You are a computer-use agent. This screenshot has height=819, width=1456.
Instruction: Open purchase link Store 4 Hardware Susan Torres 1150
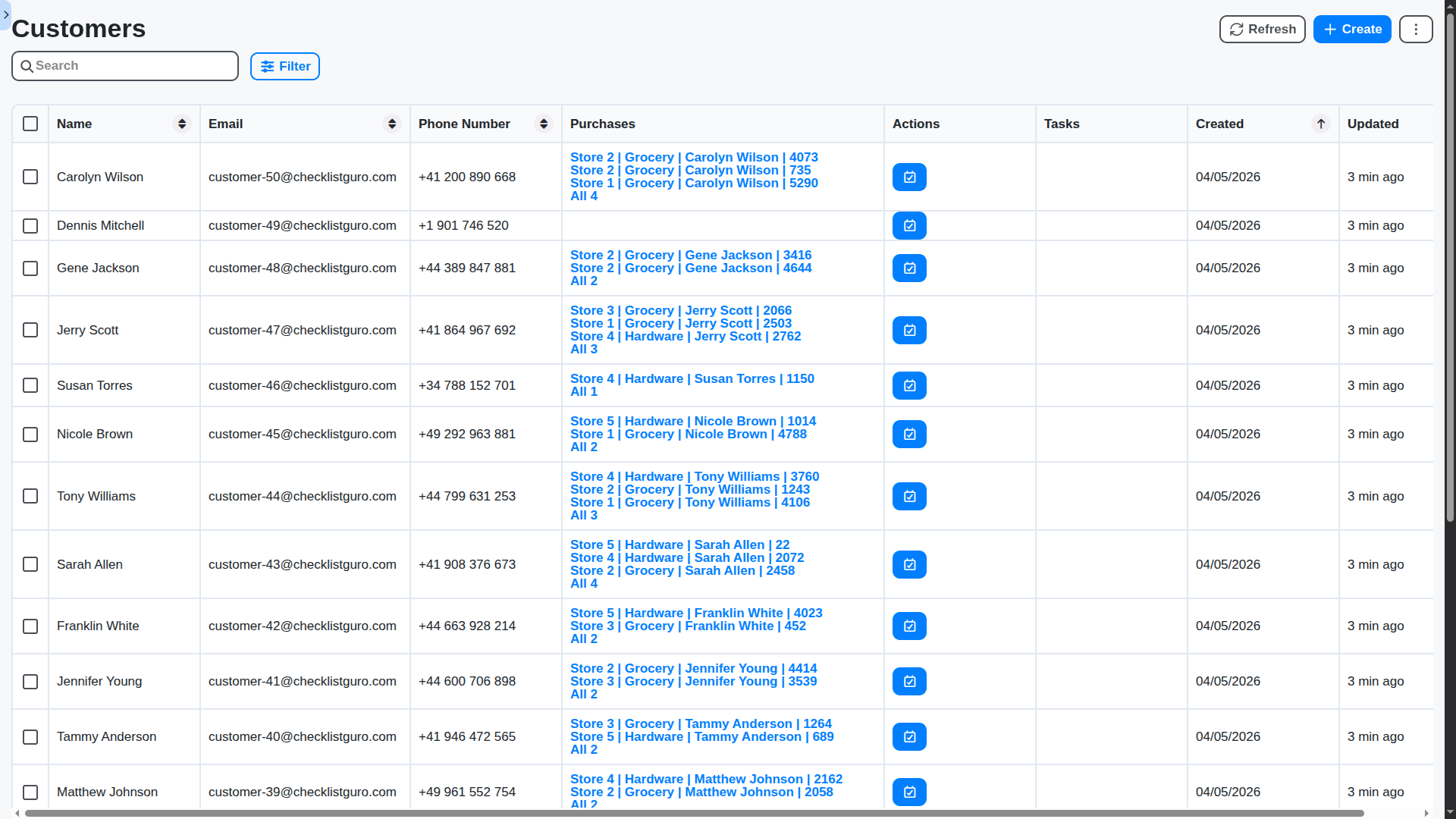click(x=692, y=378)
